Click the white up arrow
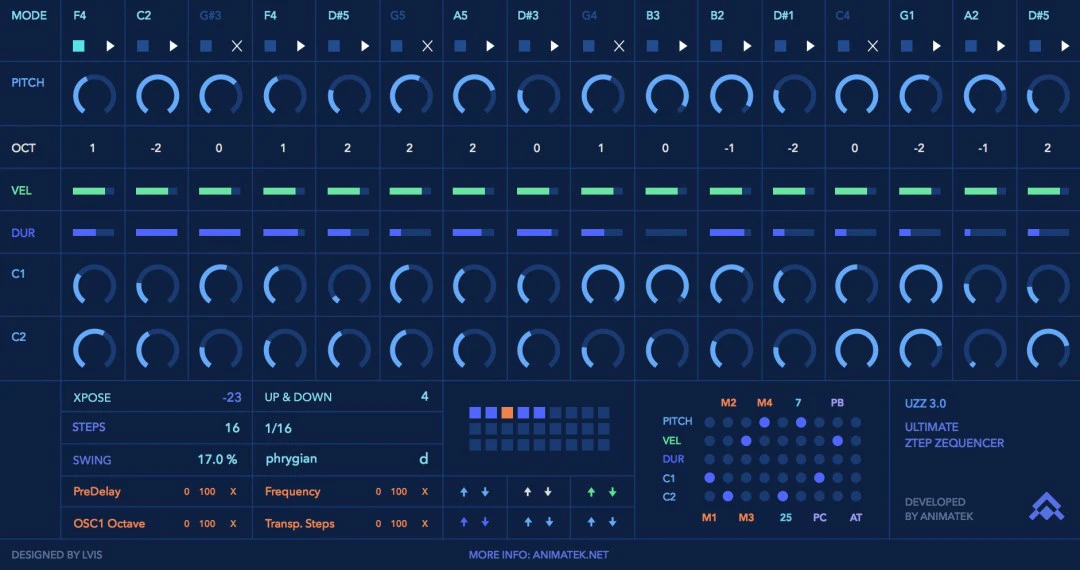 point(528,492)
